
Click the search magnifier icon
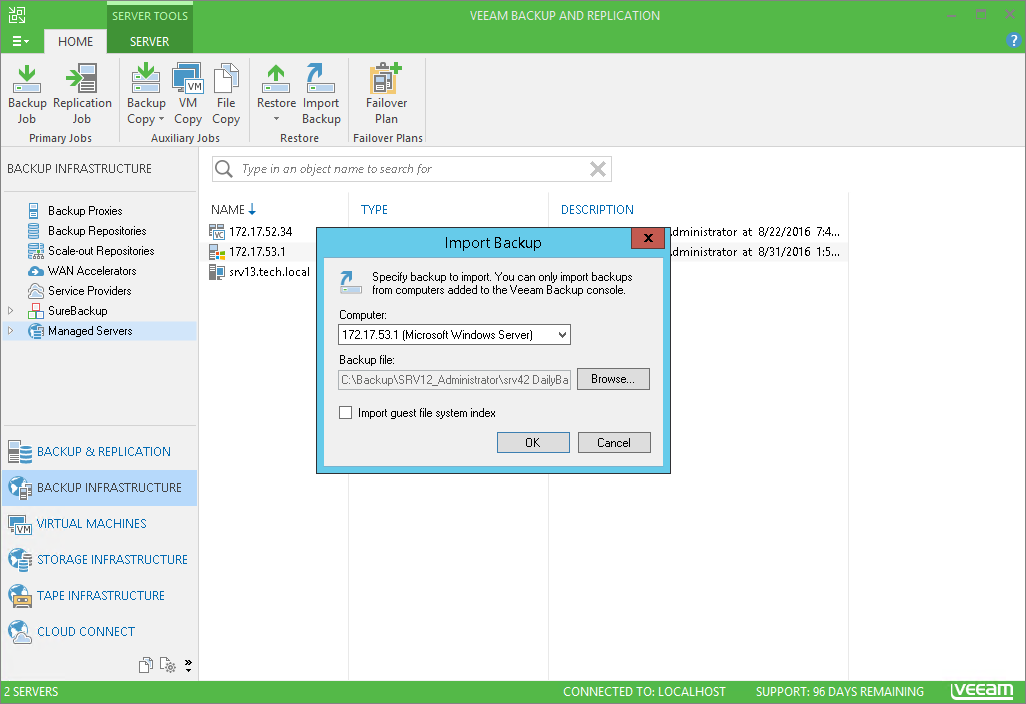(224, 169)
